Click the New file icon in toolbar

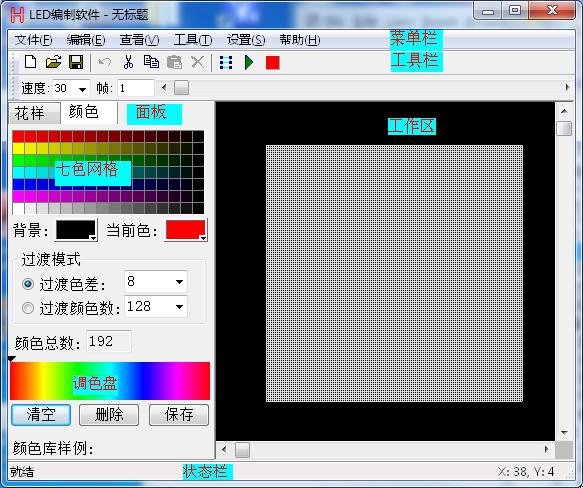pos(30,62)
